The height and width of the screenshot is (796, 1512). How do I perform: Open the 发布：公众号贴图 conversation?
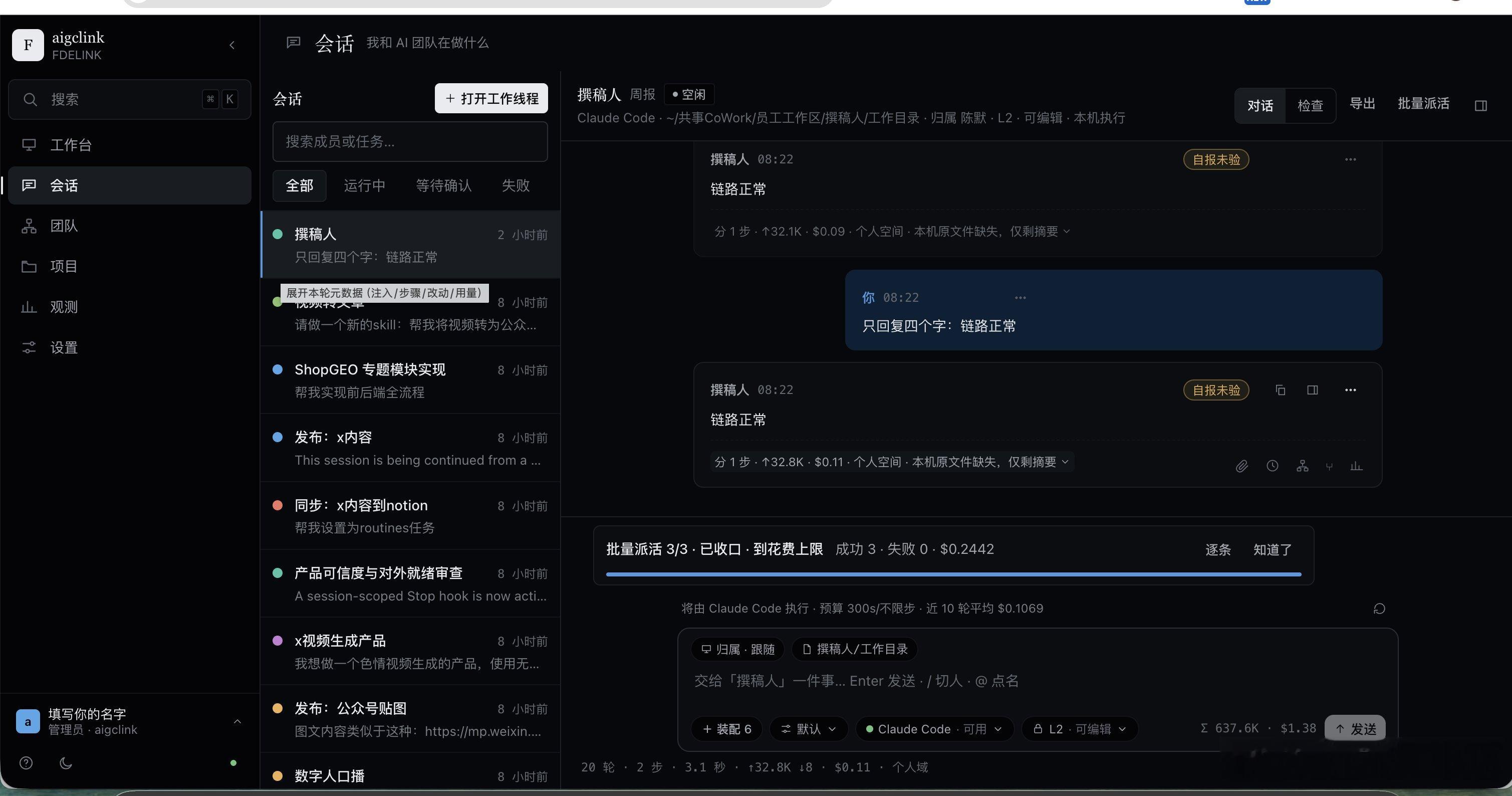[410, 719]
